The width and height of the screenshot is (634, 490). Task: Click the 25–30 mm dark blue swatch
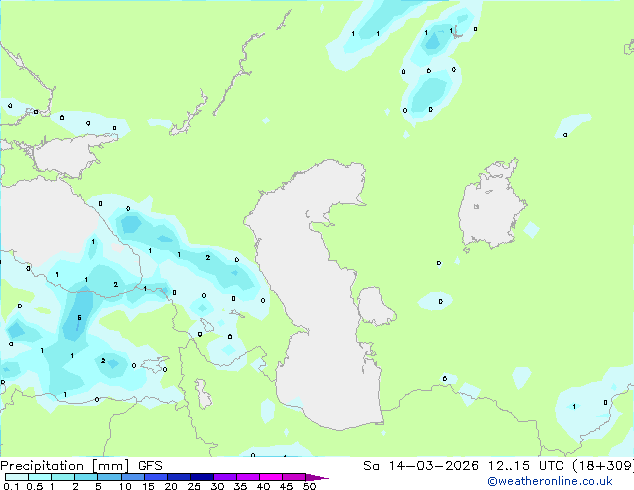(x=202, y=477)
